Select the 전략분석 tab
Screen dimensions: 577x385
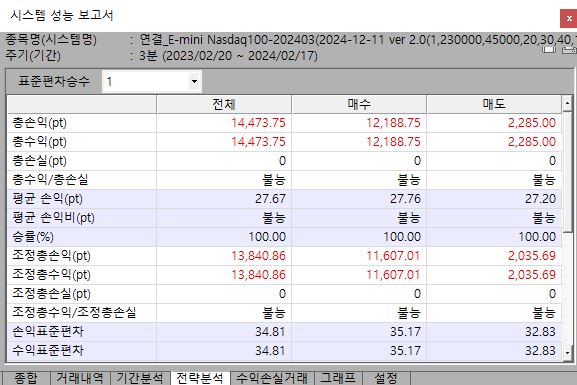click(200, 378)
